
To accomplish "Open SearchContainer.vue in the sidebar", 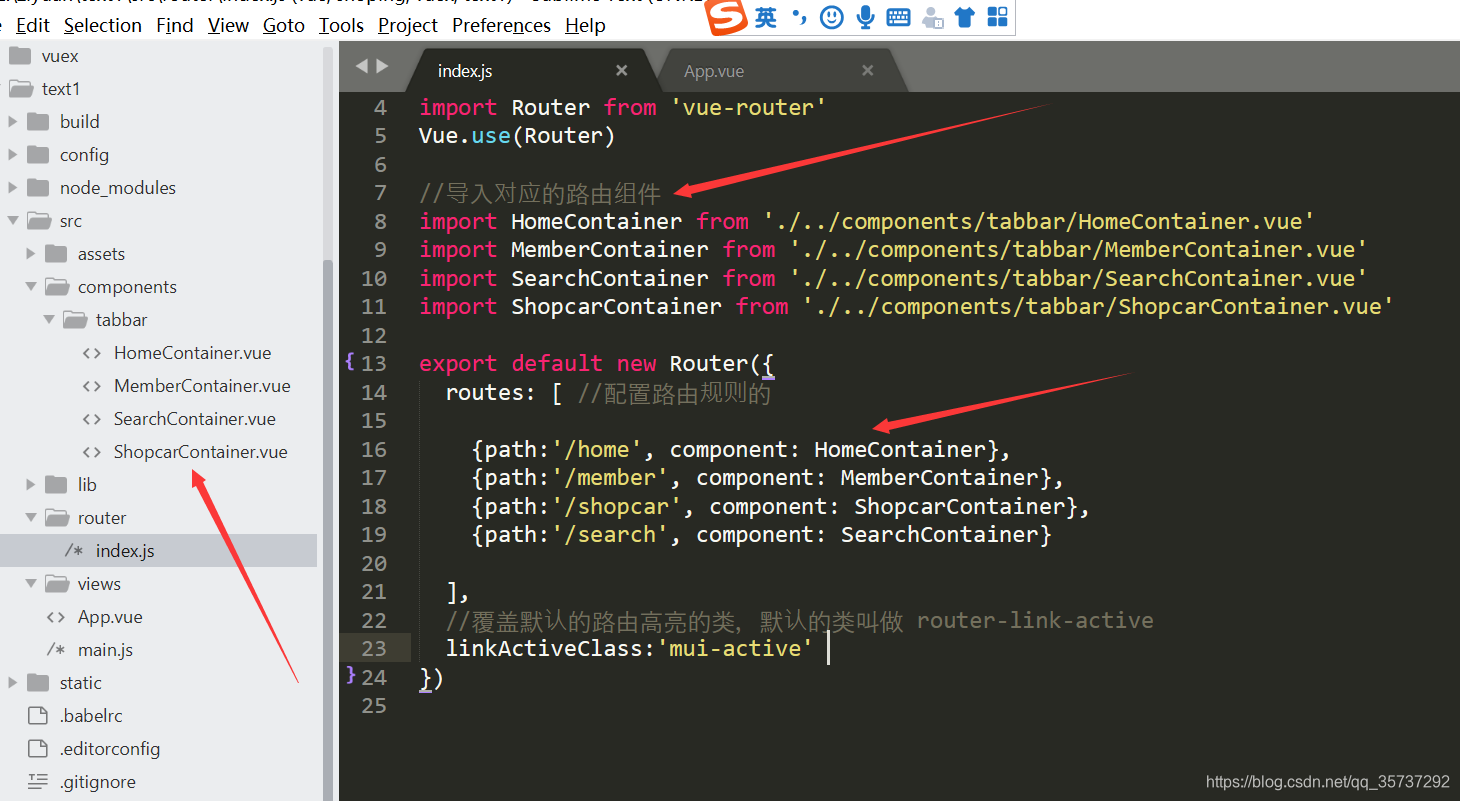I will pos(195,419).
